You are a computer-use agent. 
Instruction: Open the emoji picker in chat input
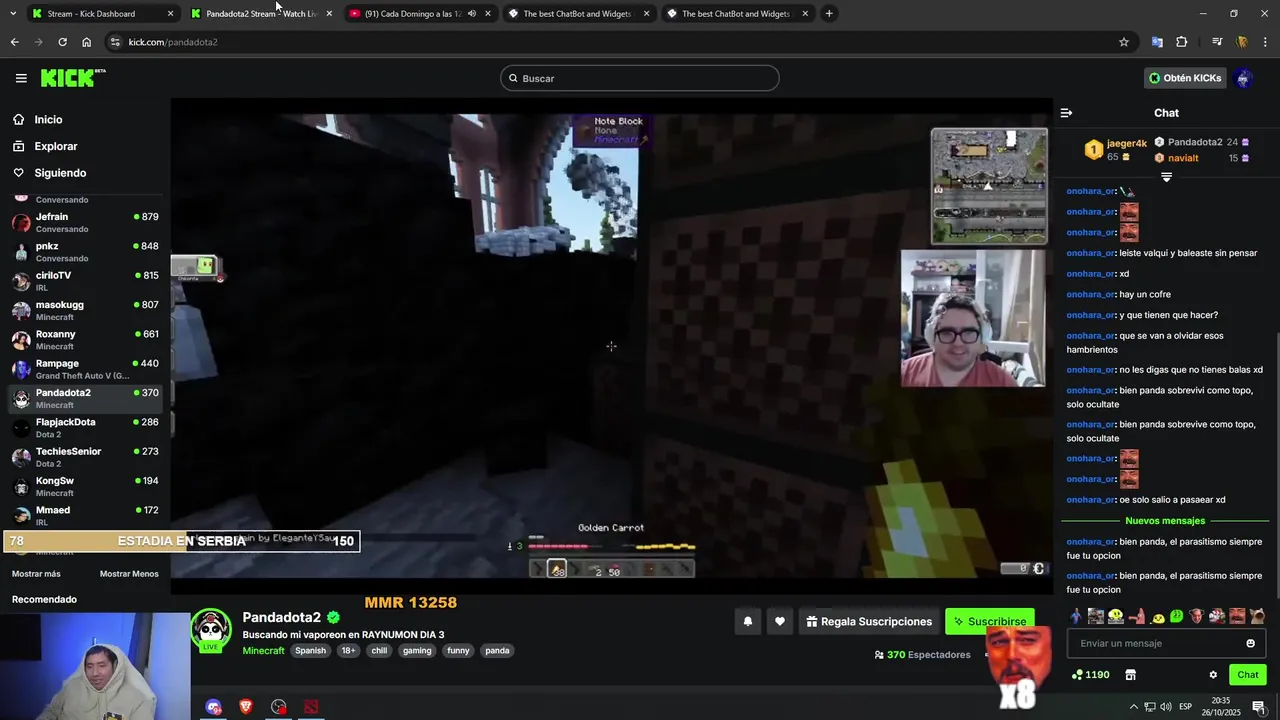(1250, 643)
